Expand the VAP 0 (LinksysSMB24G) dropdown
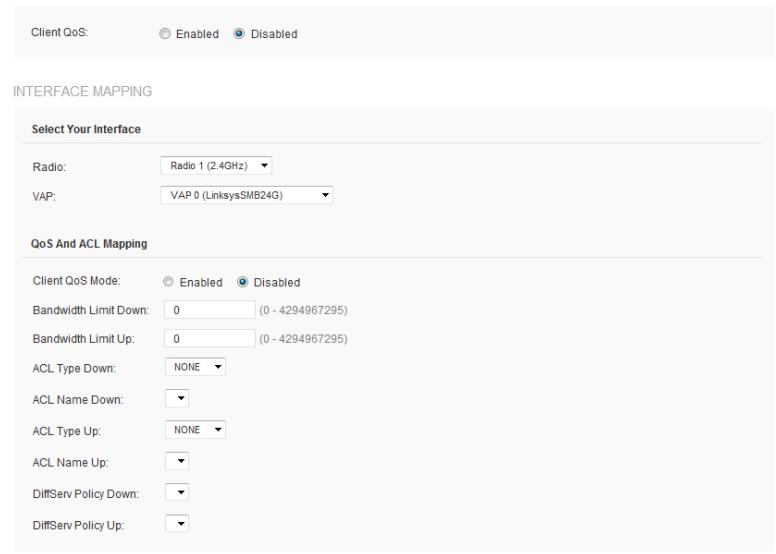 pos(246,195)
